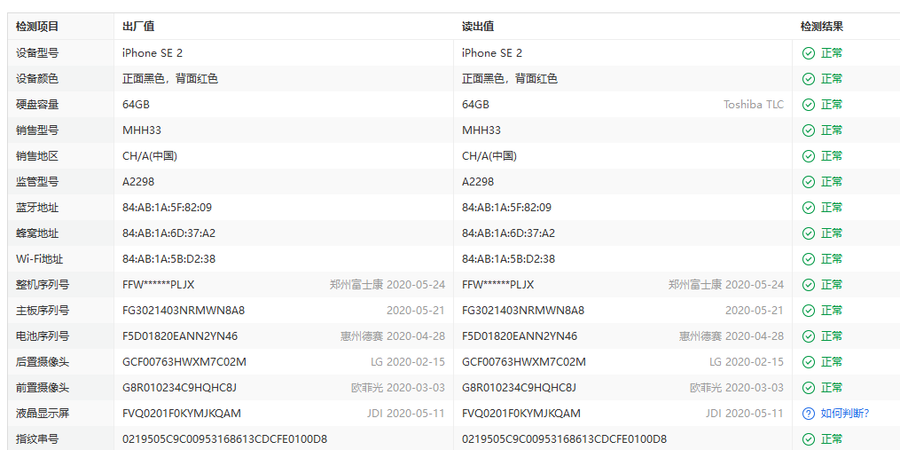Click the green check icon in 蜂窝地址 row
The width and height of the screenshot is (900, 450).
tap(808, 234)
